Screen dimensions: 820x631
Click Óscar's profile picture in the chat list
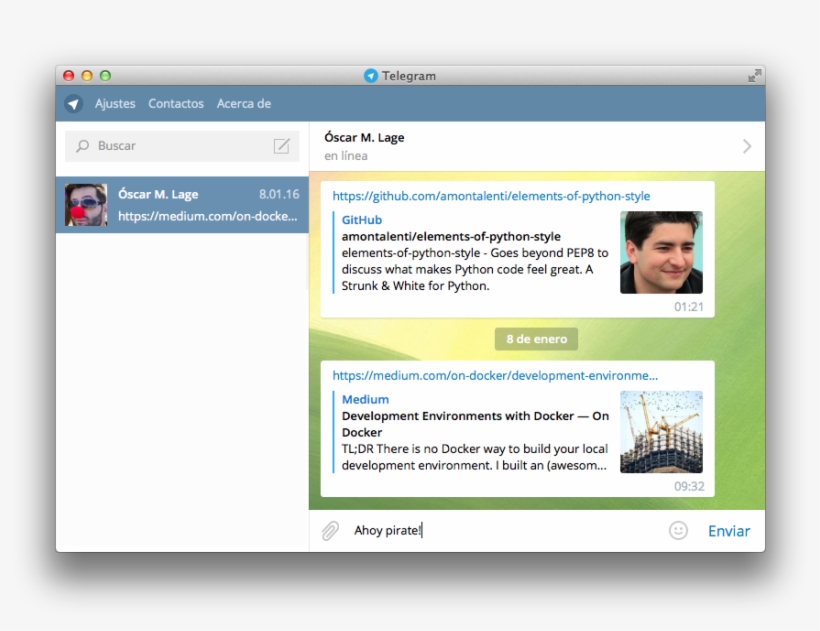(86, 204)
